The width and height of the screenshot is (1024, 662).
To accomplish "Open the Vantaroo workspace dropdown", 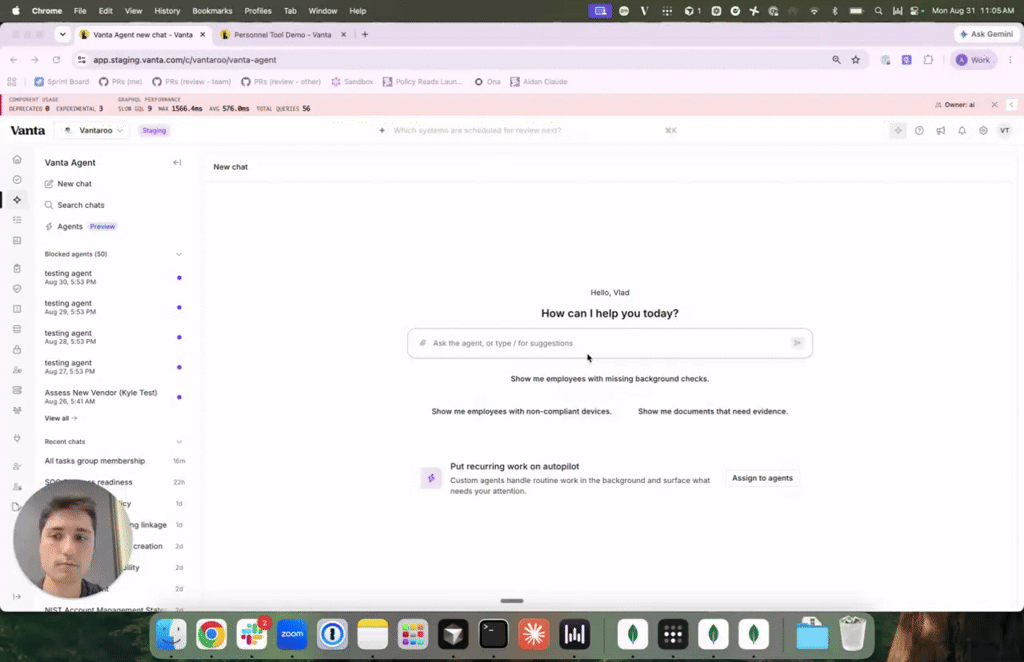I will pyautogui.click(x=93, y=131).
